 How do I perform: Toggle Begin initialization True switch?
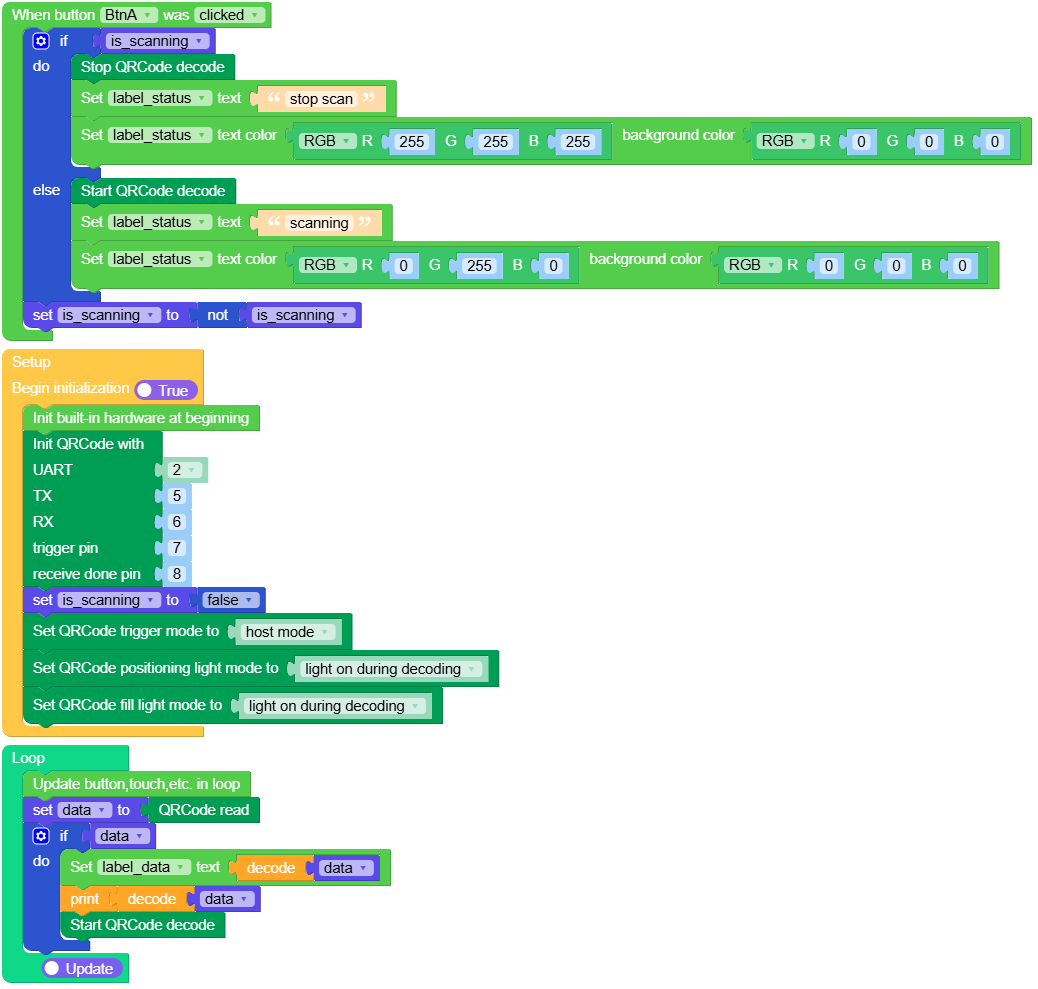click(166, 390)
